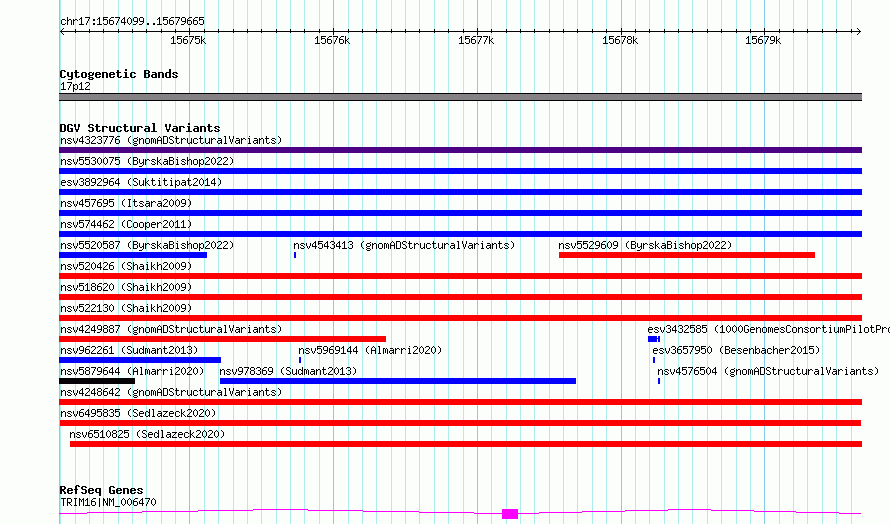The image size is (890, 524).
Task: Click the chr17:15674099..15679665 coordinates text
Action: point(132,22)
